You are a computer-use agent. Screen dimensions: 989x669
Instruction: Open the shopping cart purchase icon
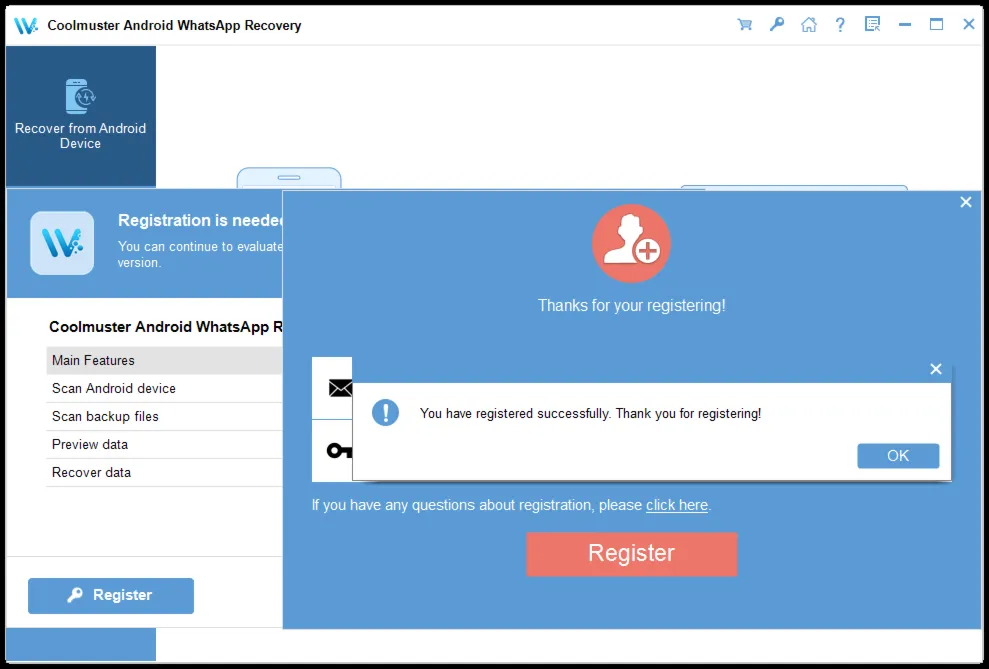[x=744, y=25]
